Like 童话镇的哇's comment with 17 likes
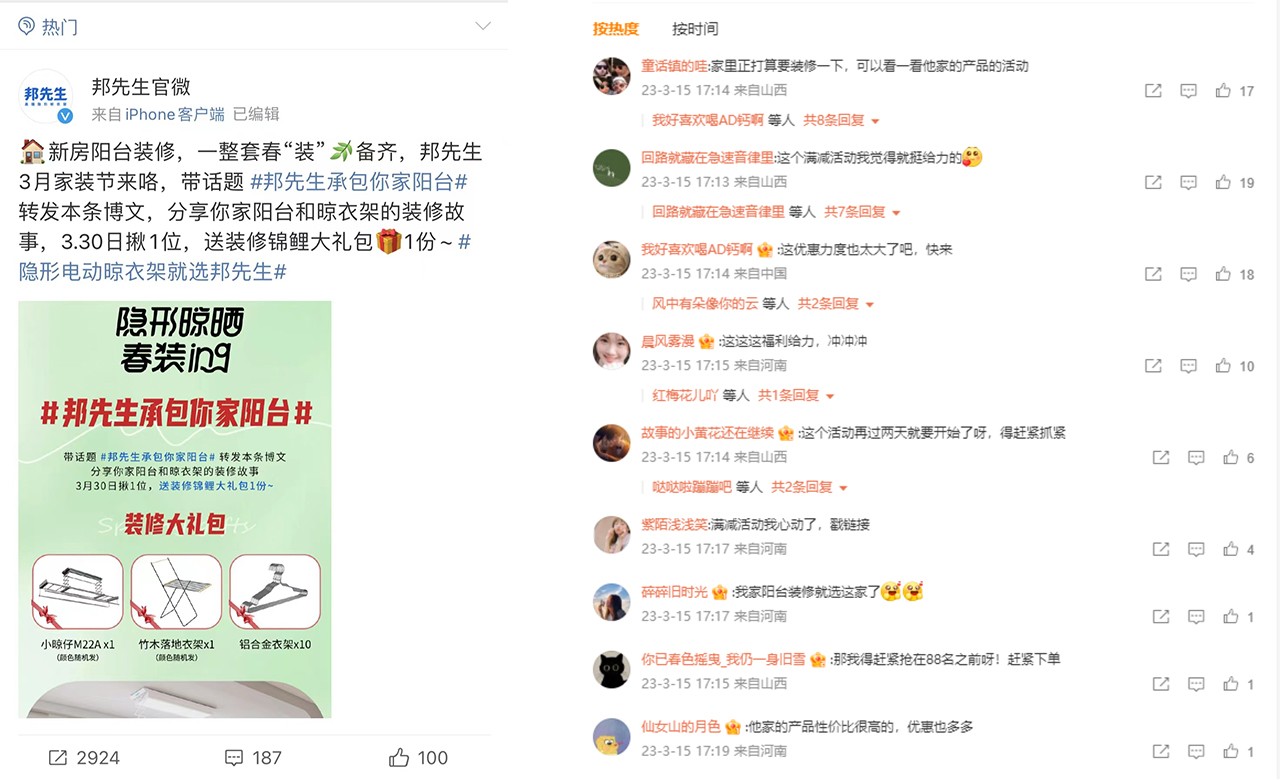The width and height of the screenshot is (1280, 780). coord(1222,91)
